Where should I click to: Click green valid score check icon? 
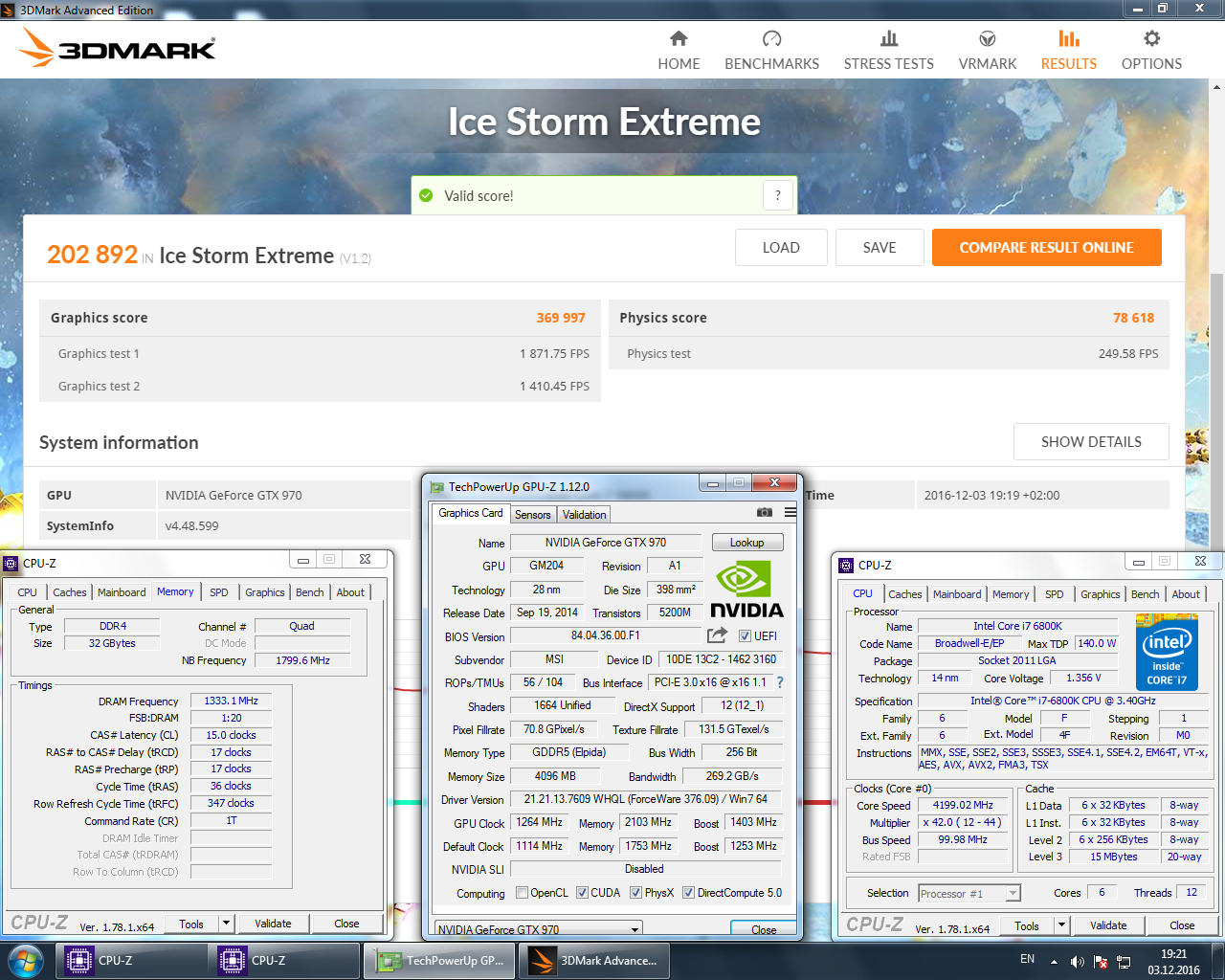(427, 195)
